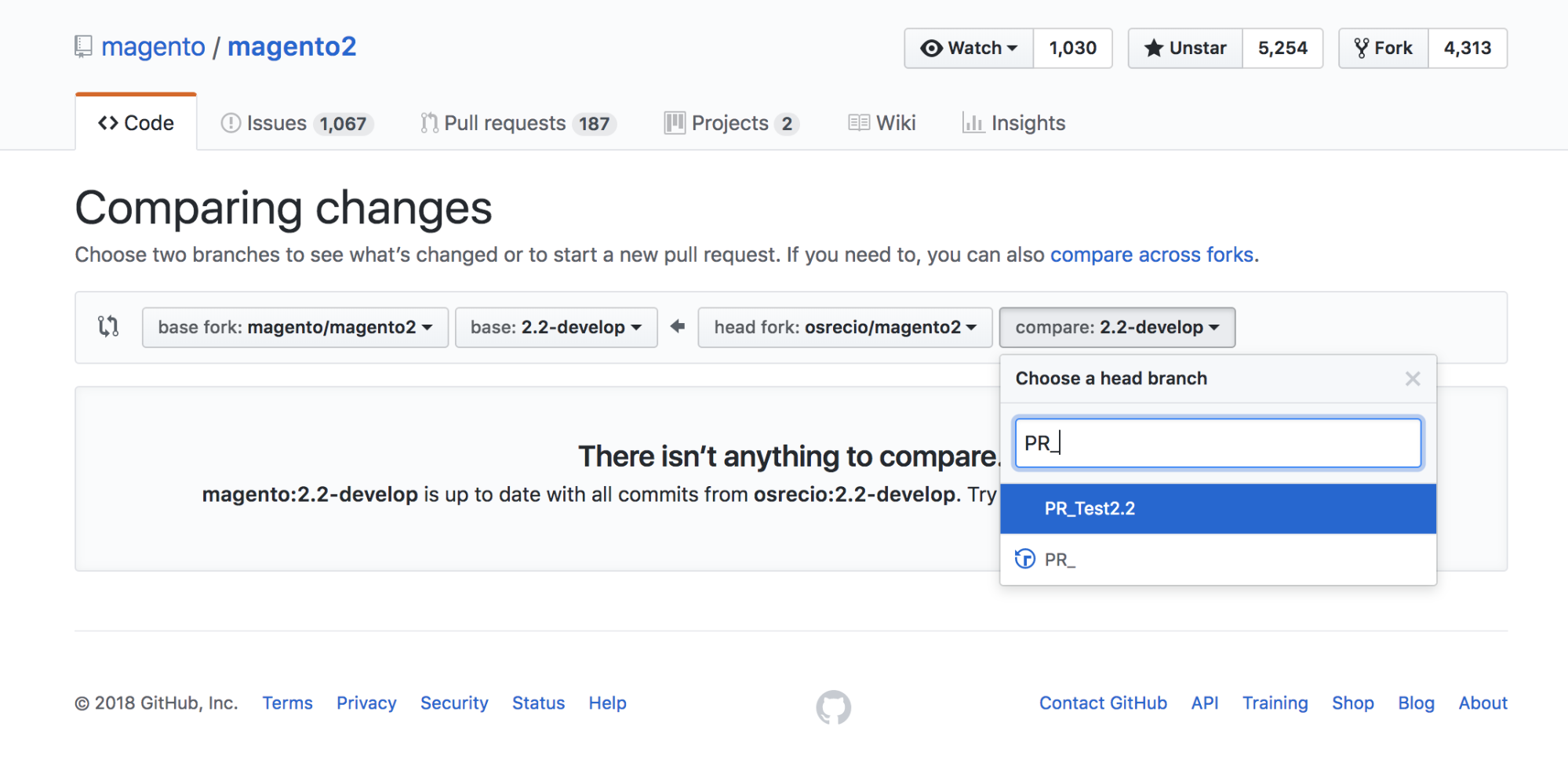The height and width of the screenshot is (759, 1568).
Task: Toggle the compare 2.2-develop dropdown
Action: point(1117,327)
